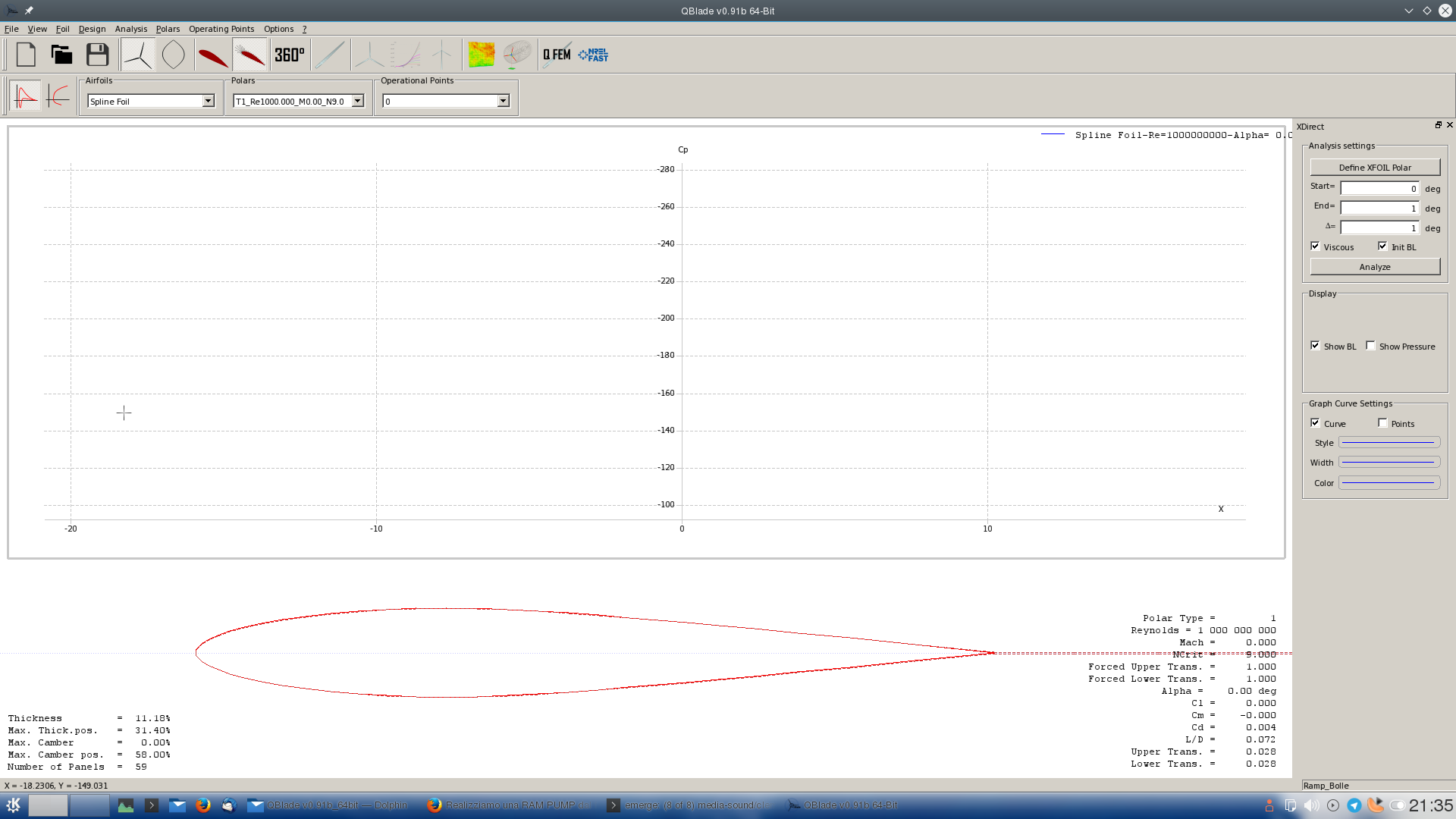This screenshot has height=819, width=1456.
Task: Open the Airfoil Design red foil icon
Action: pyautogui.click(x=213, y=55)
